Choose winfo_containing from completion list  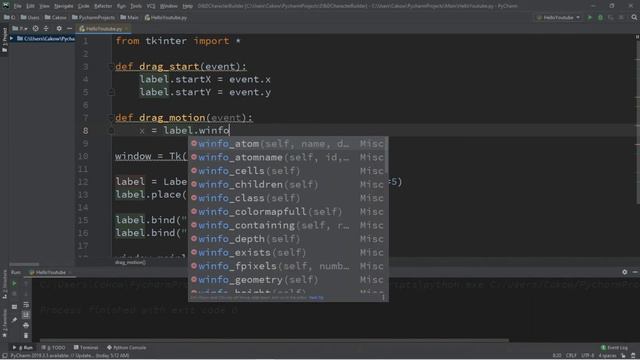287,225
